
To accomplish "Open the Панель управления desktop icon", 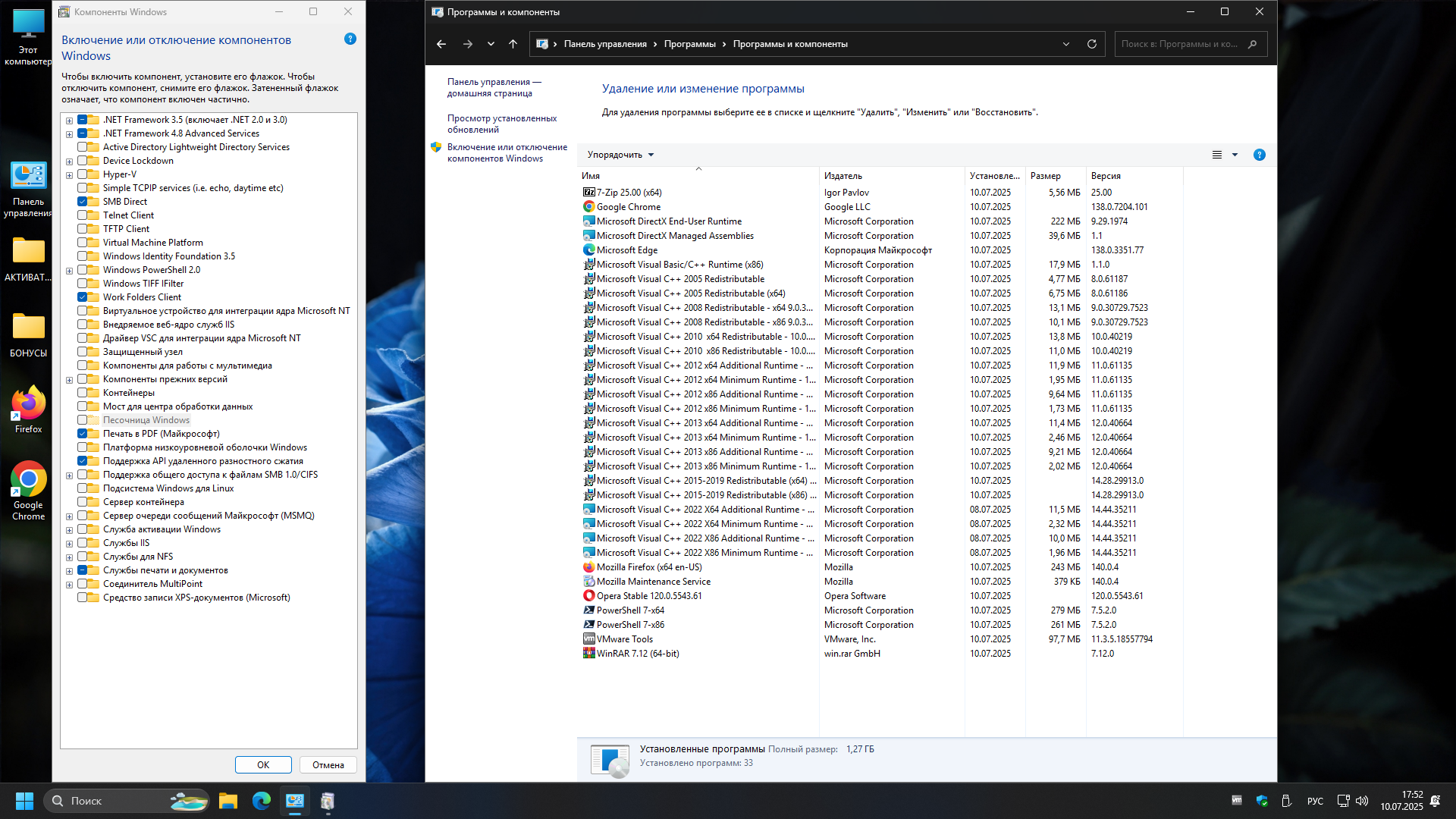I will coord(28,189).
